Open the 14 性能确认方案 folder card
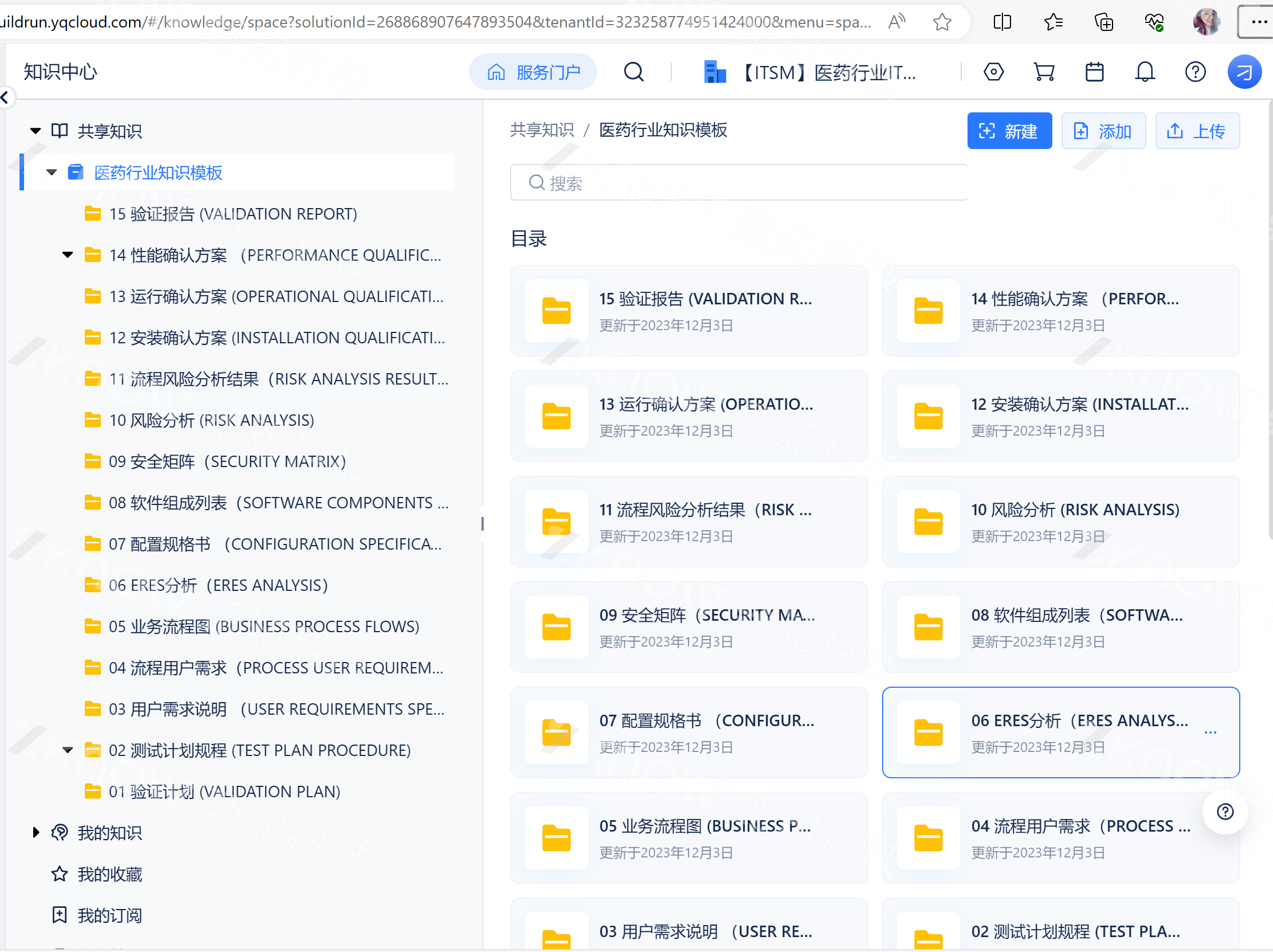Screen dimensions: 1273x952 (x=1060, y=311)
